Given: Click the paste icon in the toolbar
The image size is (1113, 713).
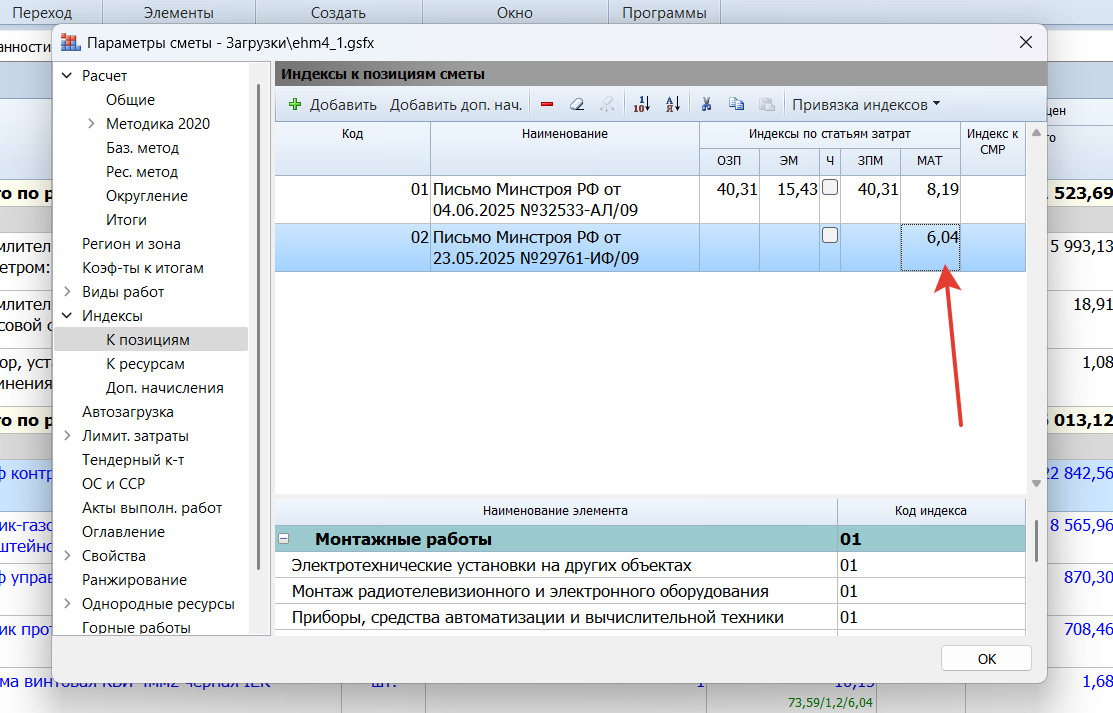Looking at the screenshot, I should point(766,104).
